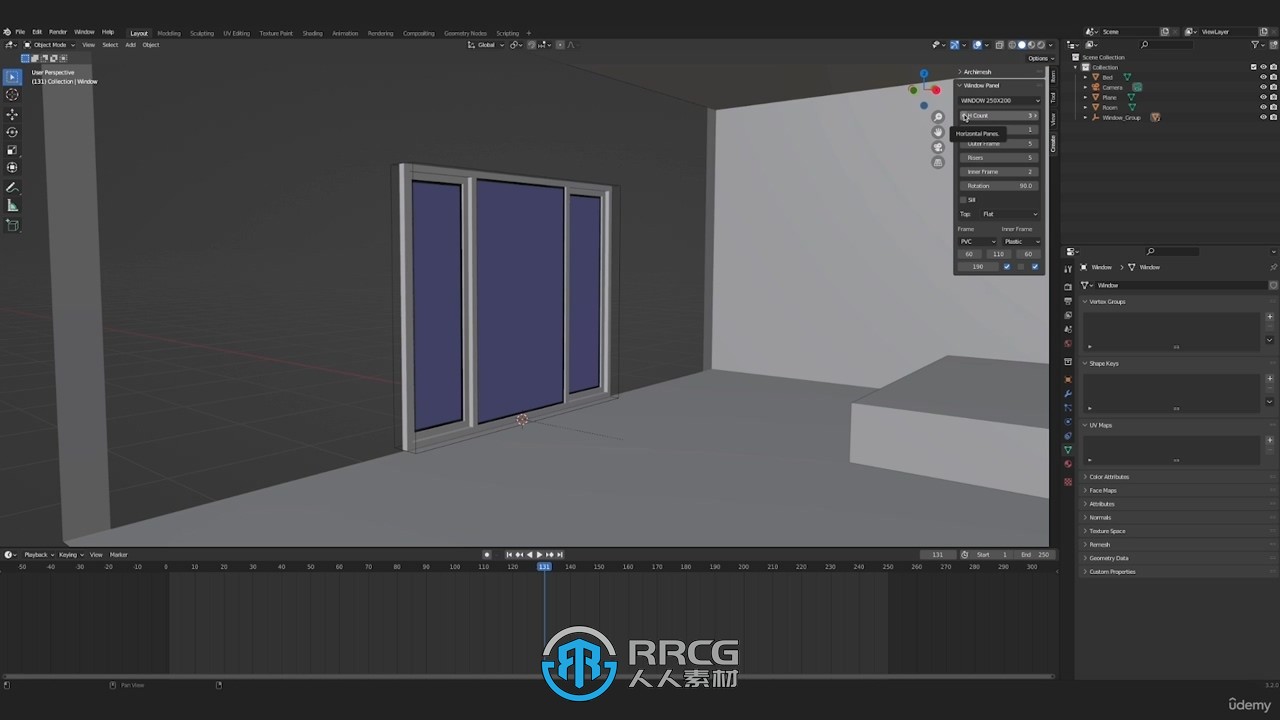Expand Color Attributes panel
Image resolution: width=1280 pixels, height=720 pixels.
pos(1108,477)
